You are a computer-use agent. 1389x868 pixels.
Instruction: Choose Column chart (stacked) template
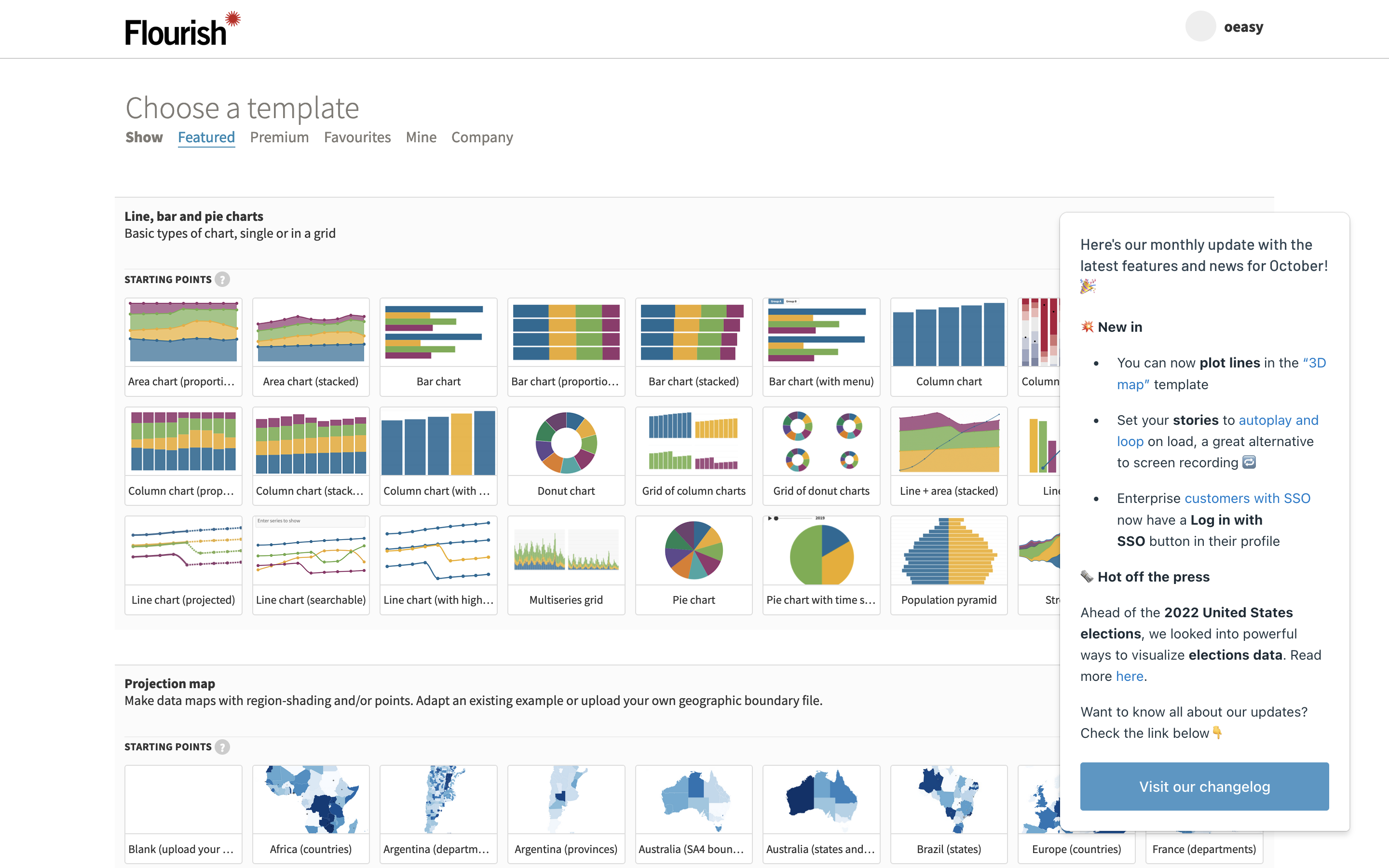pyautogui.click(x=311, y=456)
